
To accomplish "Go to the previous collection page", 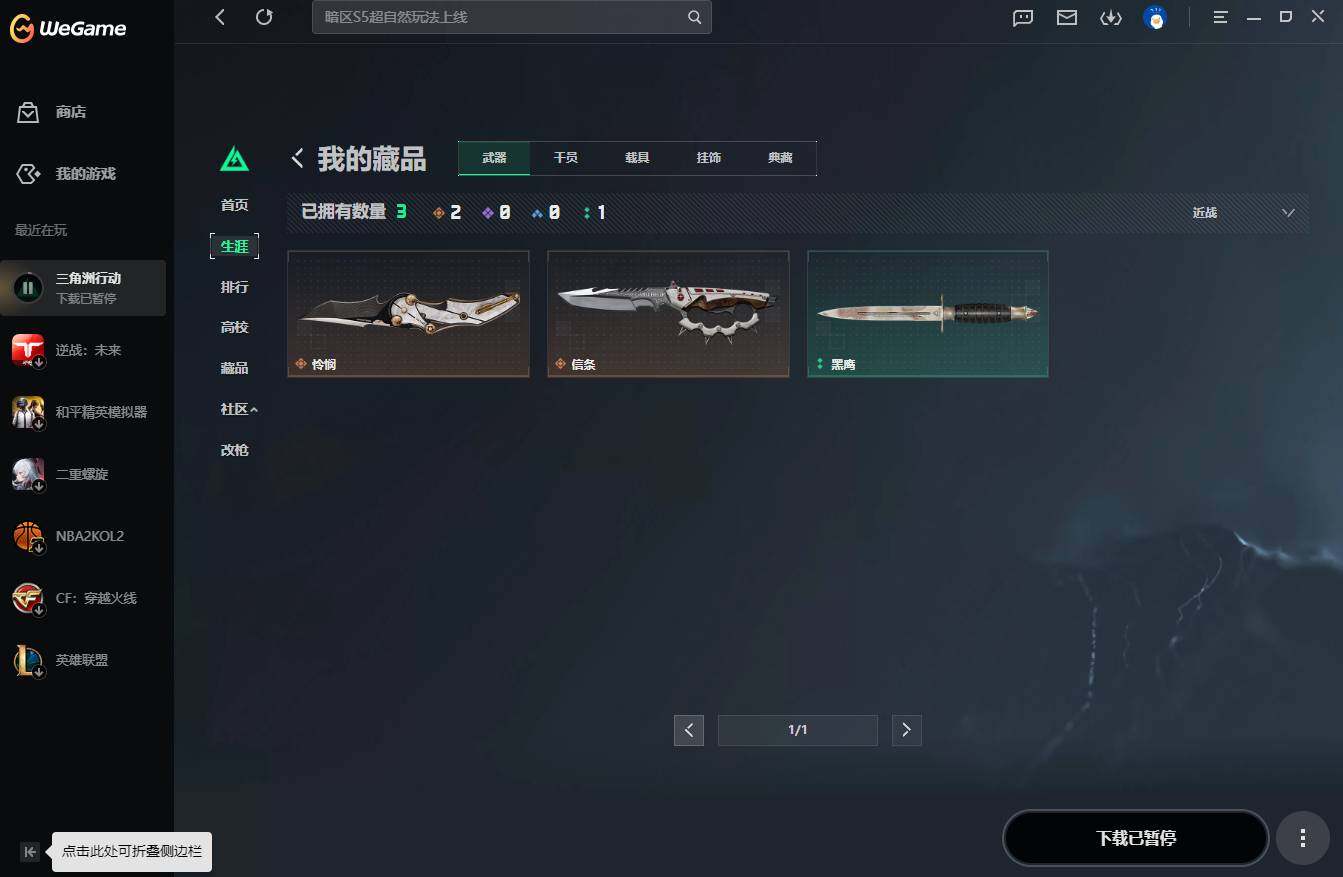I will point(689,730).
